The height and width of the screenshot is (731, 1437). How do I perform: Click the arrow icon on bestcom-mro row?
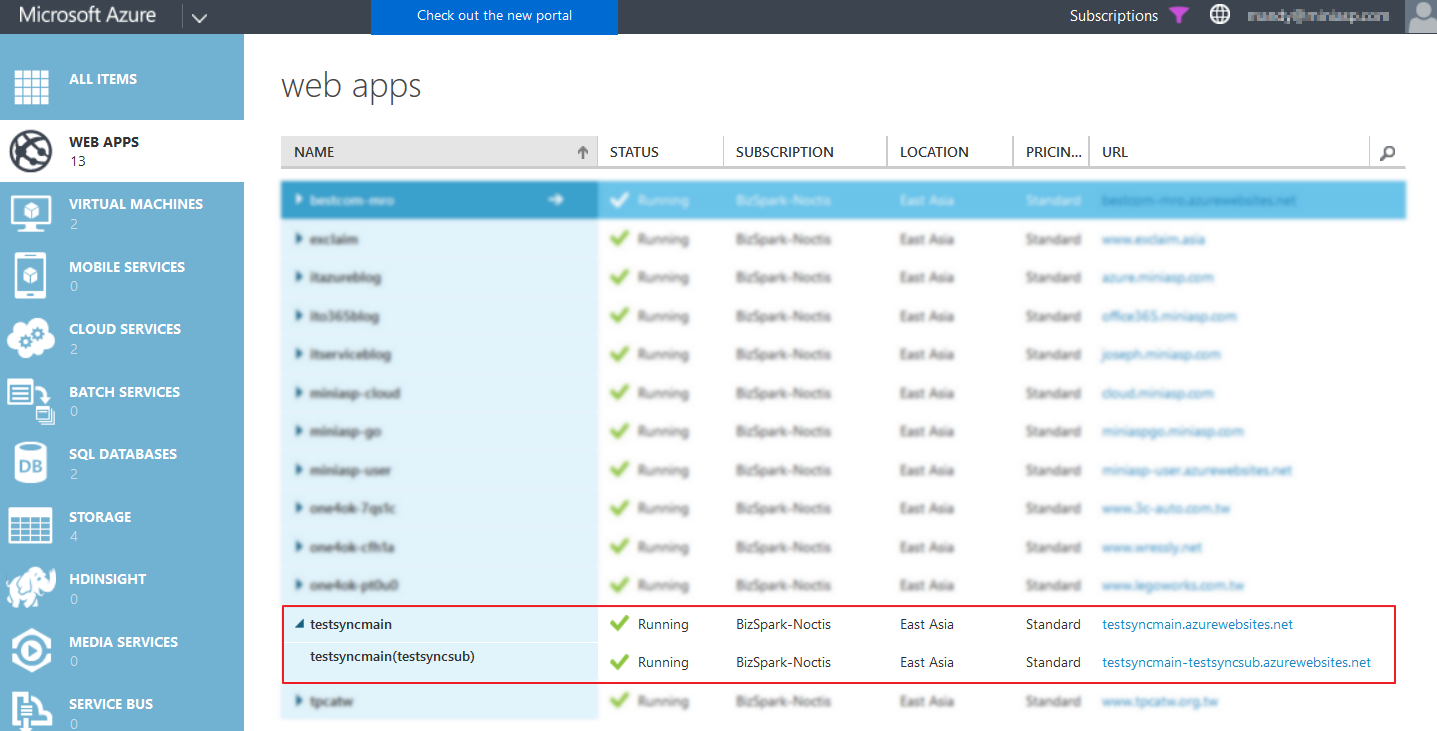pyautogui.click(x=556, y=200)
